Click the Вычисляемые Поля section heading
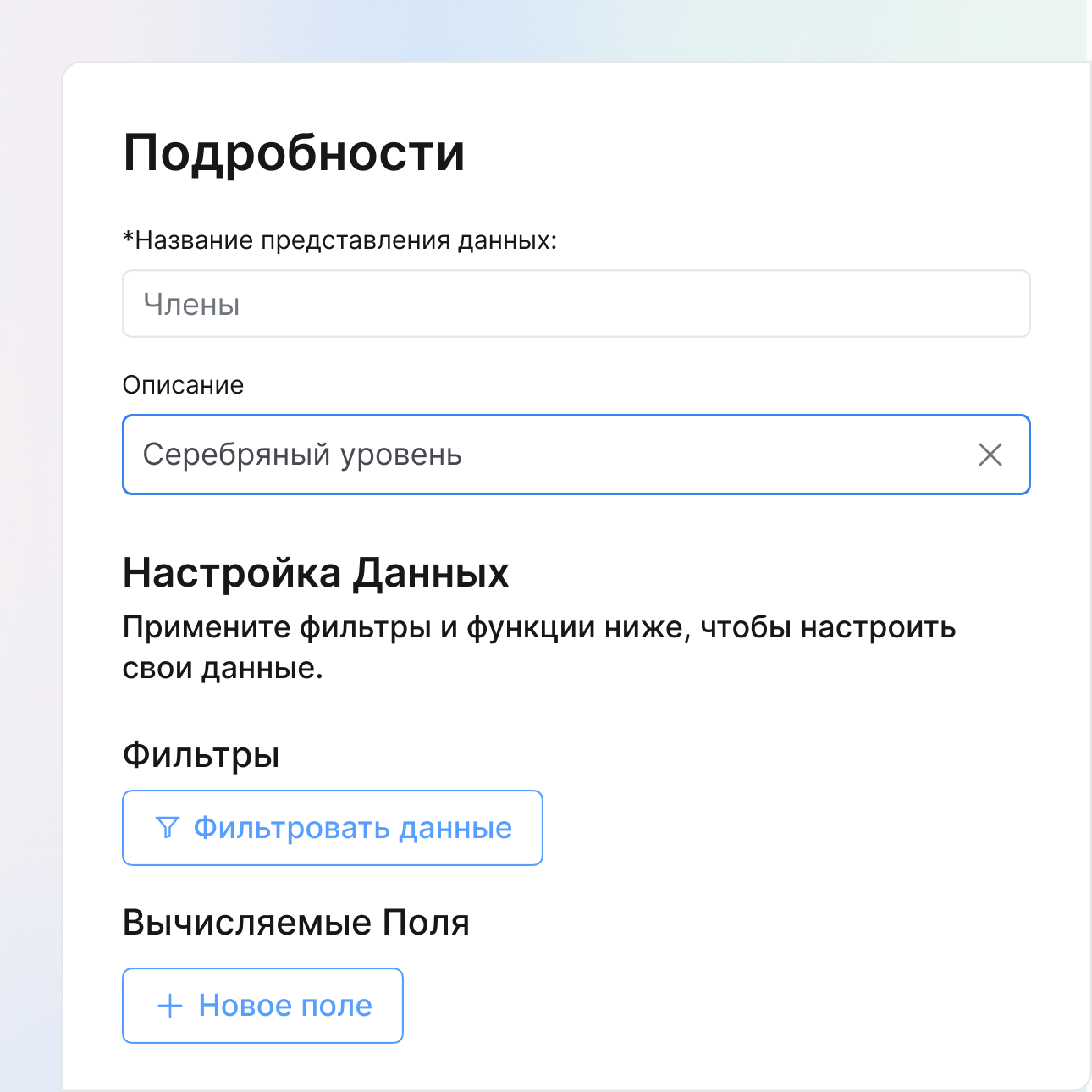The image size is (1092, 1092). tap(295, 923)
